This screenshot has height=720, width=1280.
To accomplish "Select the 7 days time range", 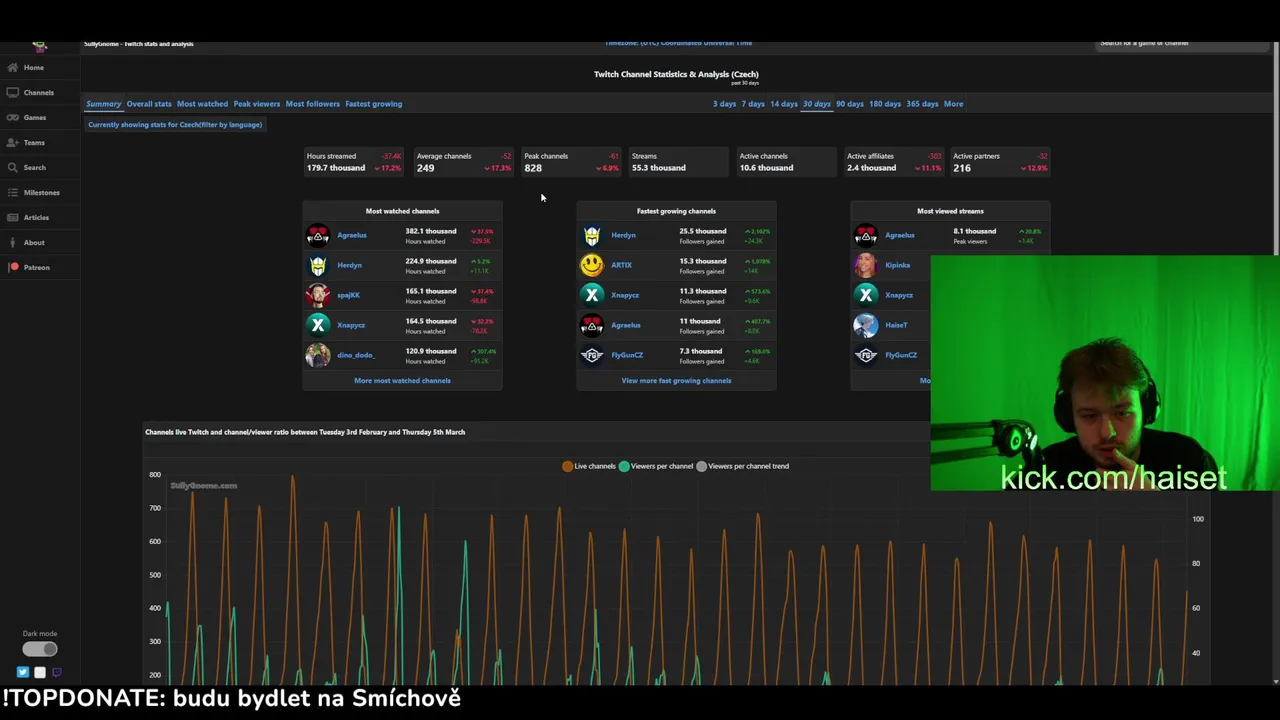I will 753,104.
